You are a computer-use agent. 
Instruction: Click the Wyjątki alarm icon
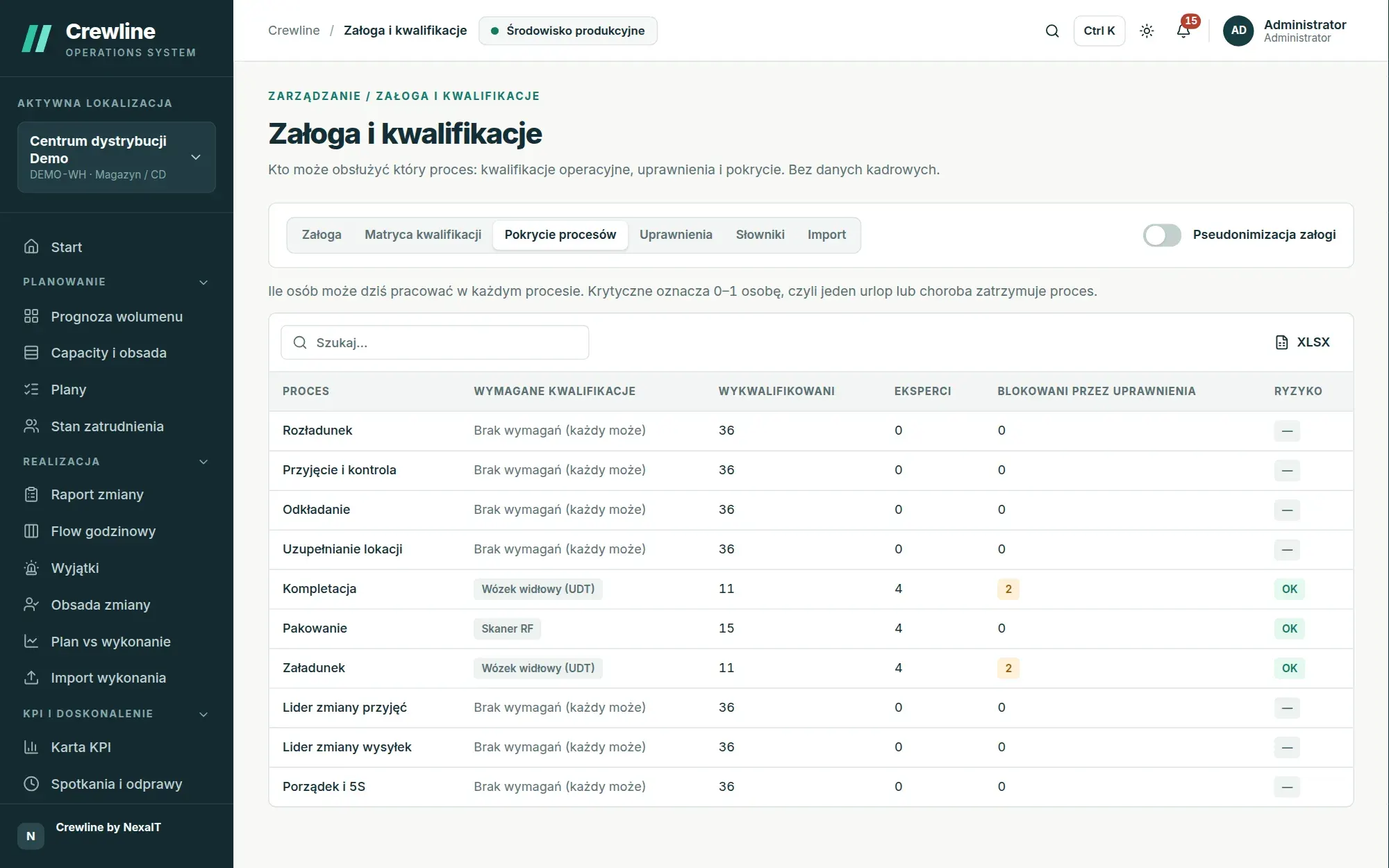(x=31, y=568)
